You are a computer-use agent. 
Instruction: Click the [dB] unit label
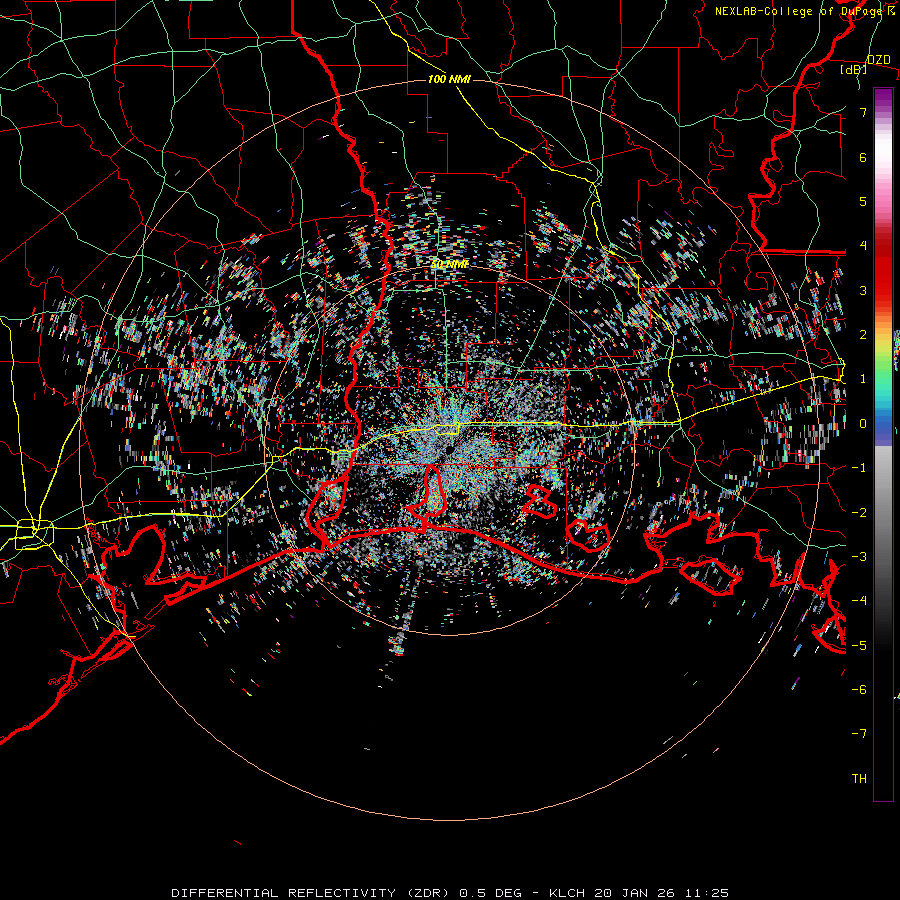(x=853, y=70)
